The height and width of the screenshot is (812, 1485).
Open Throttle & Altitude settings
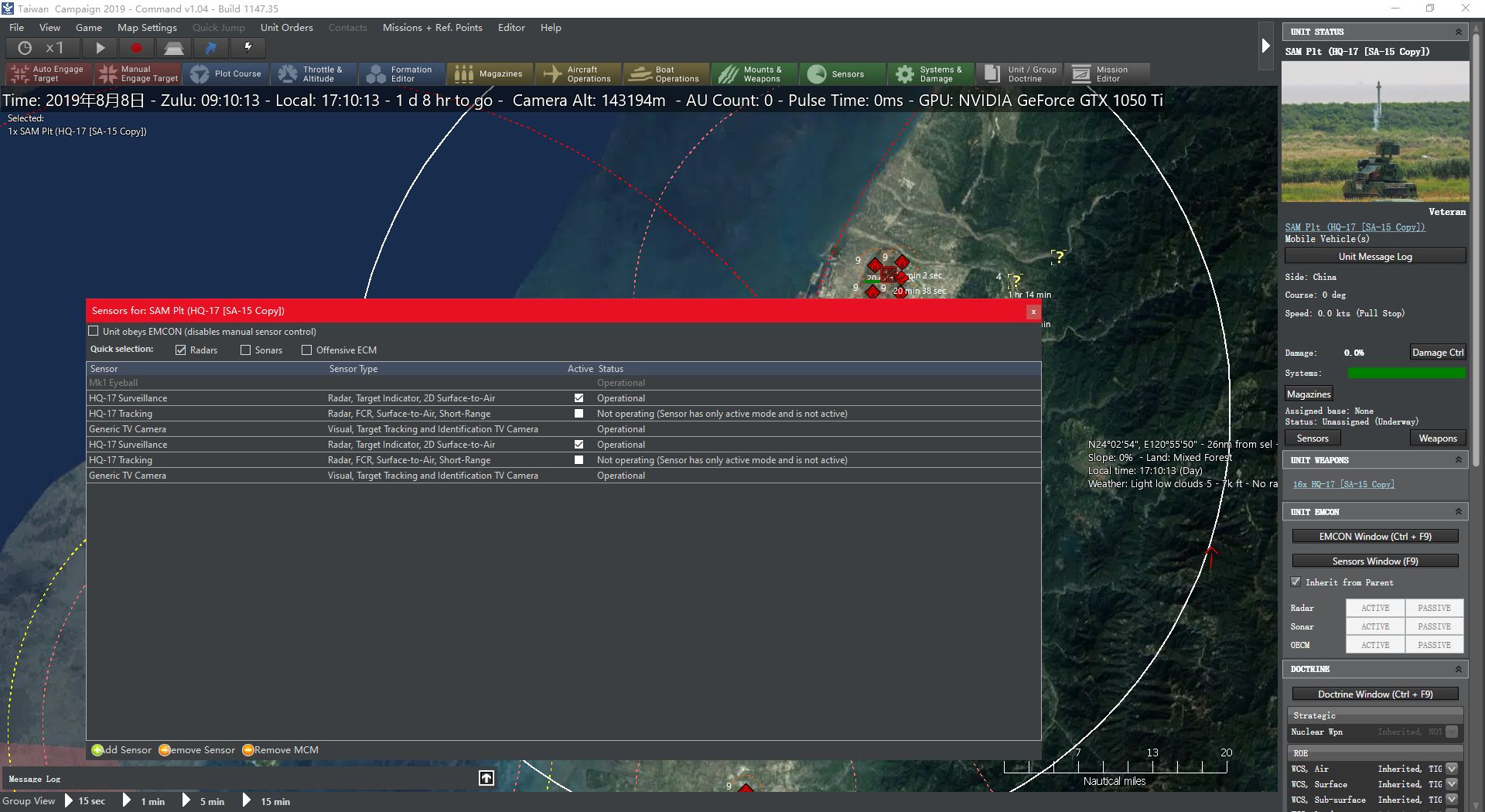coord(313,74)
